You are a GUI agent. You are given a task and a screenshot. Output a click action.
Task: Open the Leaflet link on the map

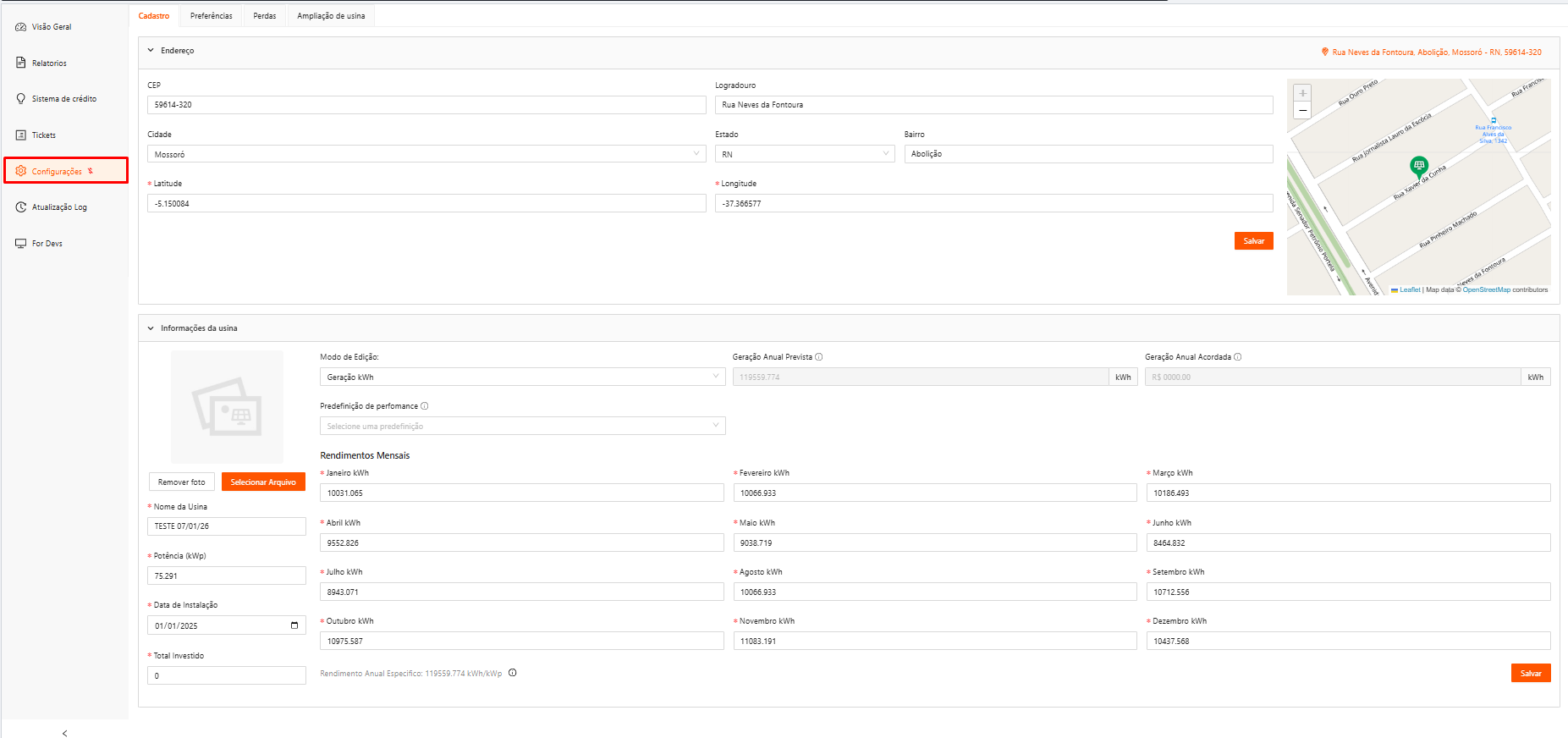(x=1410, y=289)
